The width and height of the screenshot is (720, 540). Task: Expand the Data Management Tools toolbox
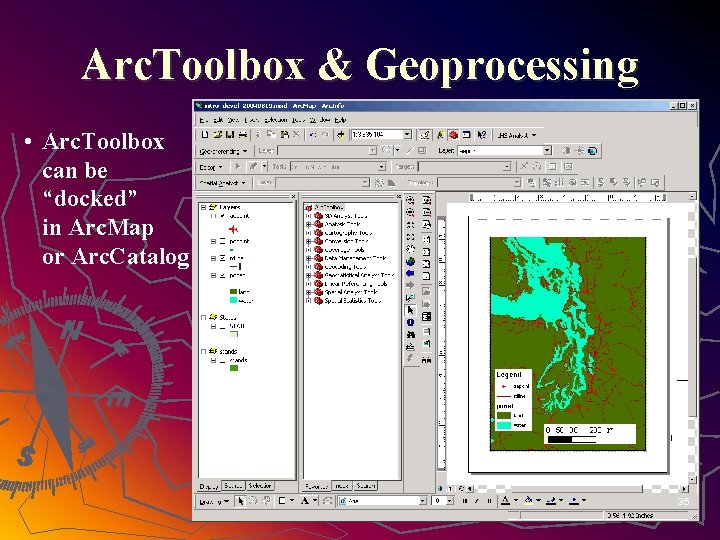tap(309, 258)
